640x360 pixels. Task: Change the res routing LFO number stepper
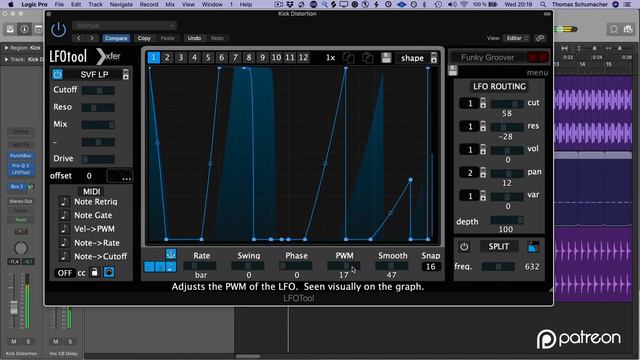[483, 126]
